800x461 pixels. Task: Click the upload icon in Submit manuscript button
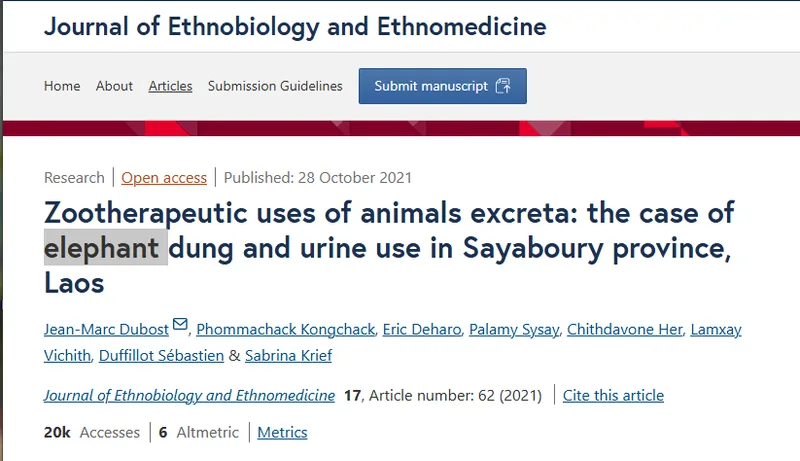point(503,86)
